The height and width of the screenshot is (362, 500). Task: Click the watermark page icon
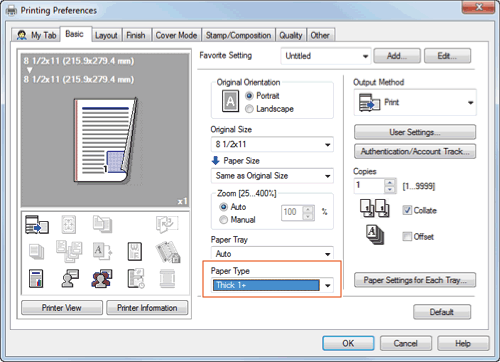135,252
